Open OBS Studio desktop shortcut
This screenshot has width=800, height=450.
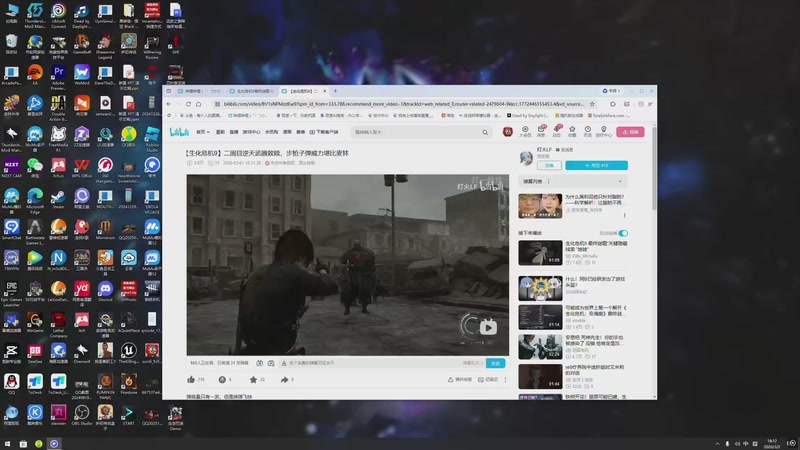pyautogui.click(x=82, y=415)
